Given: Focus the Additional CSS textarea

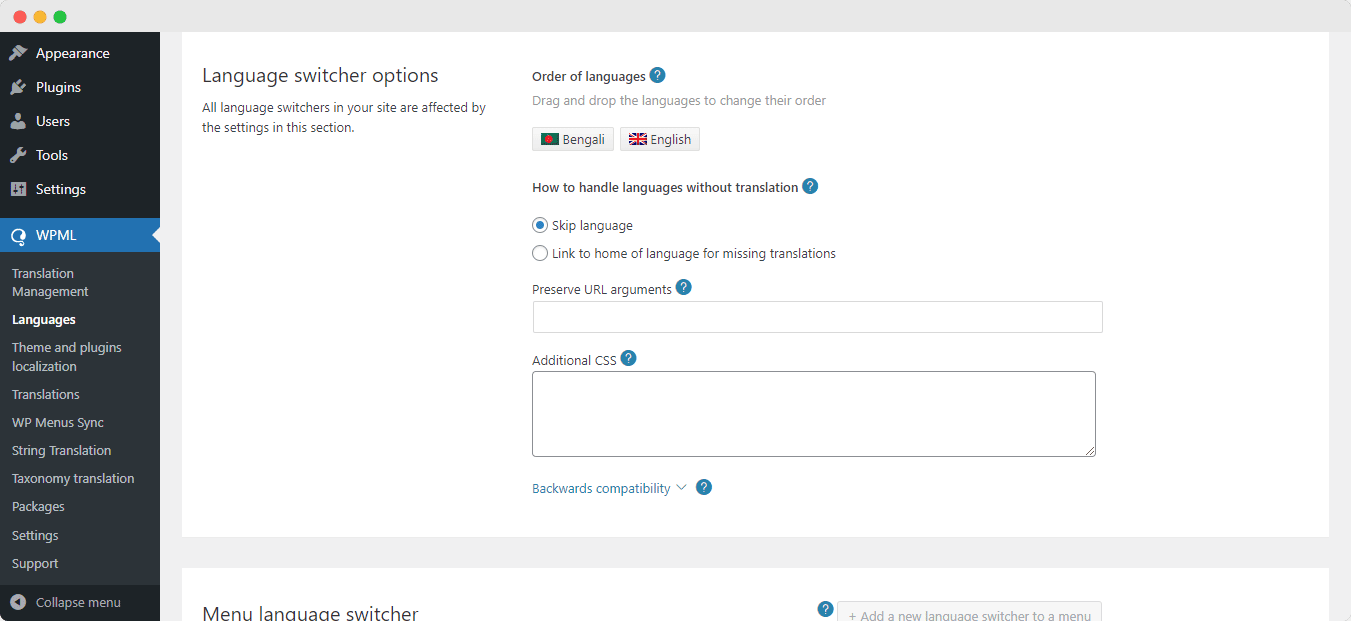Looking at the screenshot, I should [814, 414].
